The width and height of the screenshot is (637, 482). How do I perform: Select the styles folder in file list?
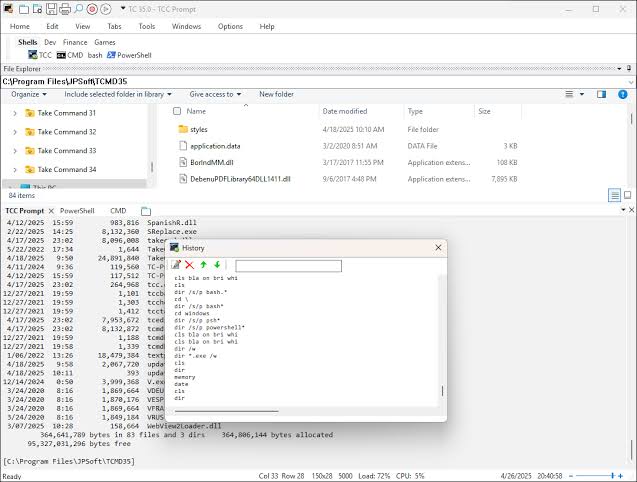click(199, 130)
